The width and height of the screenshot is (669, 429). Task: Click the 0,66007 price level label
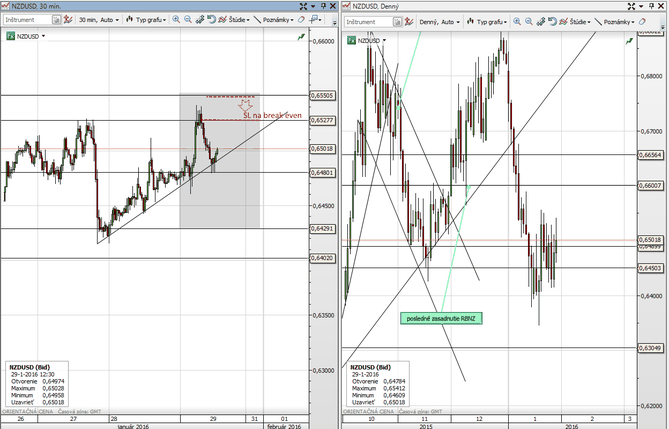[x=651, y=186]
